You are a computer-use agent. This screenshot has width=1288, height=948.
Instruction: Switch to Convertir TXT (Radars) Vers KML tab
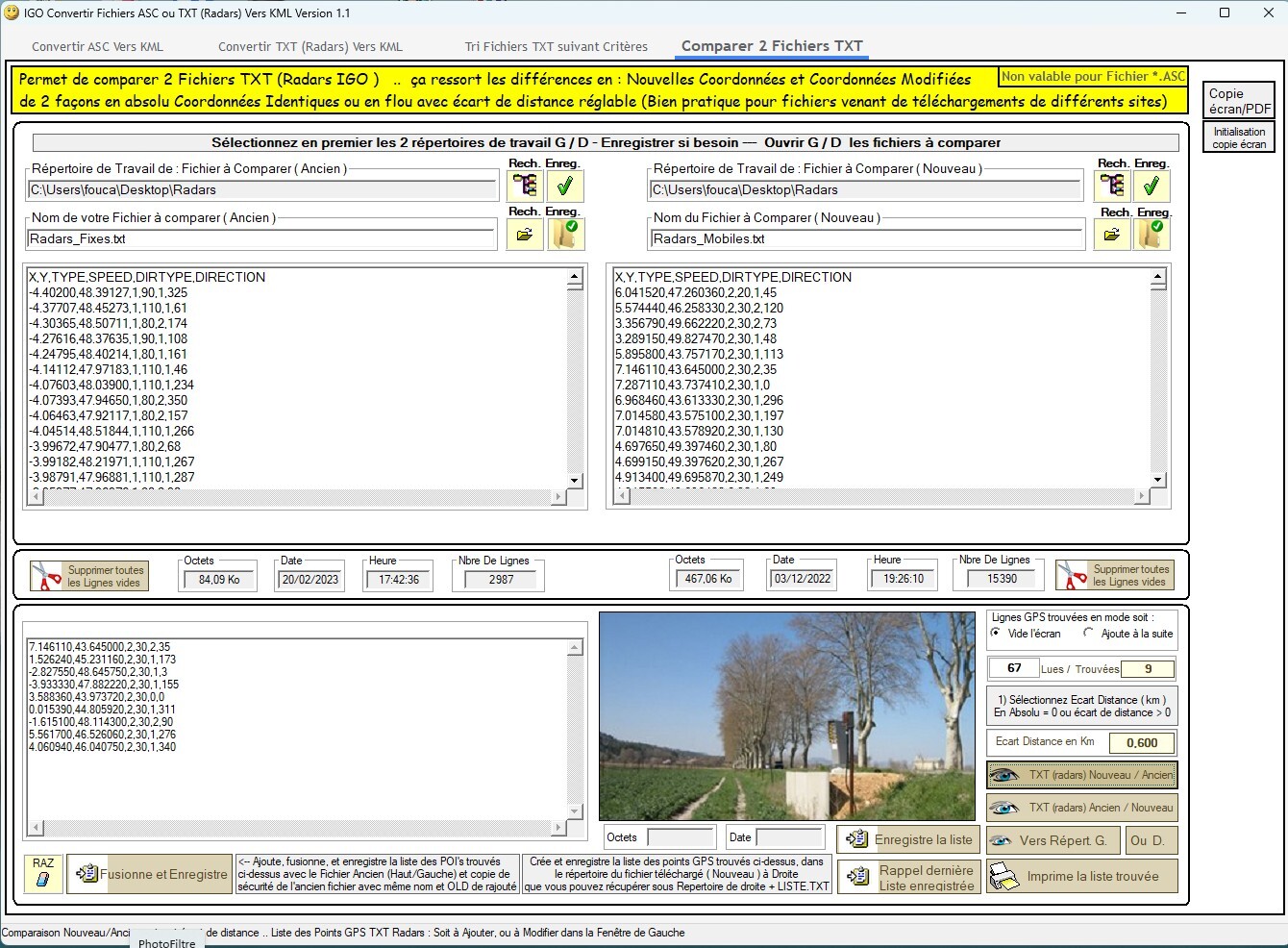(x=310, y=46)
